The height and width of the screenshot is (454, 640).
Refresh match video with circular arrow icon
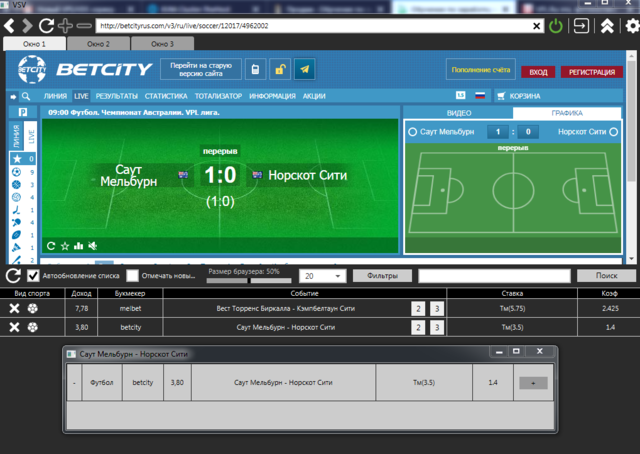click(x=51, y=246)
